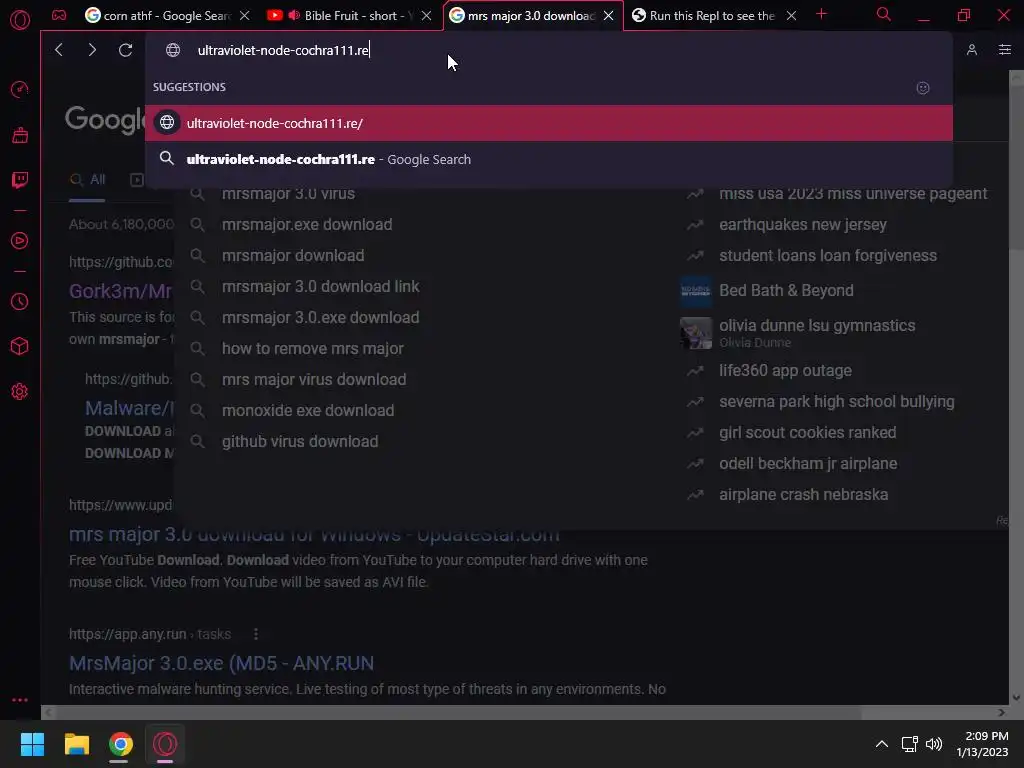Open girl scout cookies ranked trend
1024x768 pixels.
(x=807, y=432)
